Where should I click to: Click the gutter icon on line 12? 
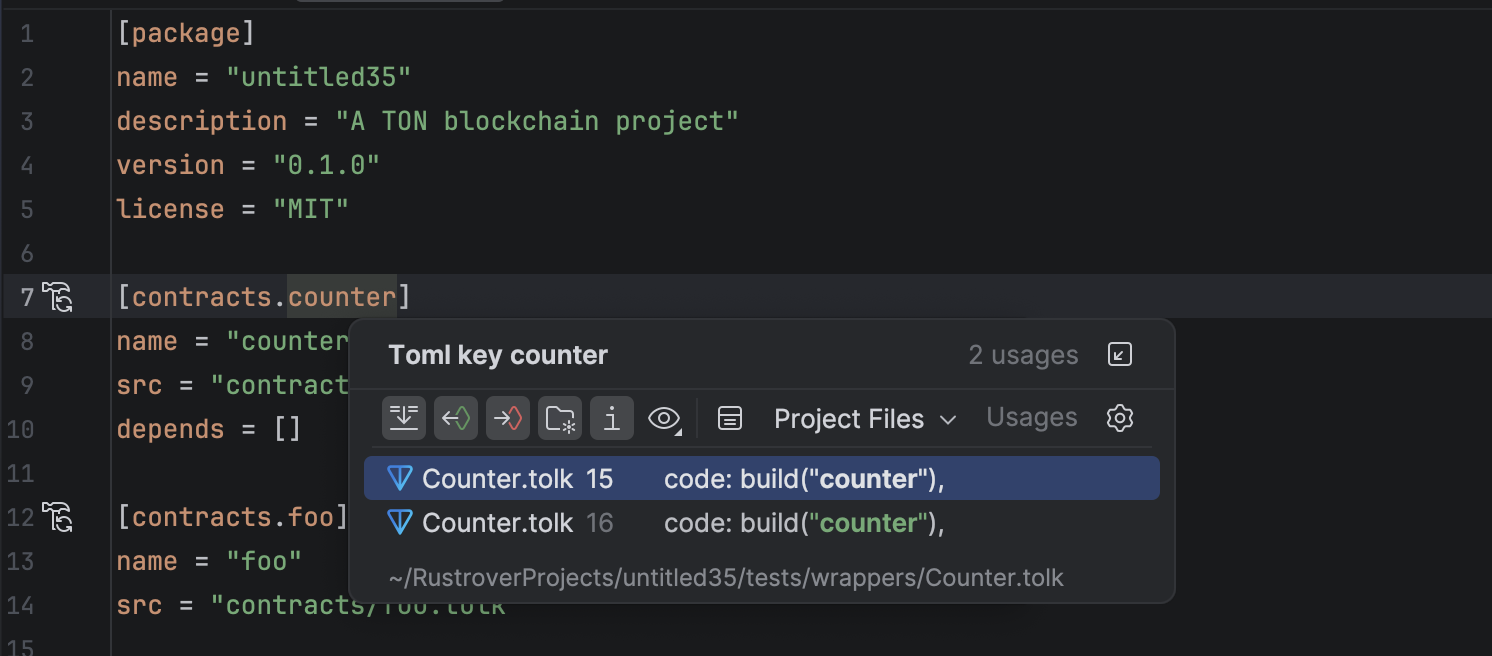coord(59,517)
